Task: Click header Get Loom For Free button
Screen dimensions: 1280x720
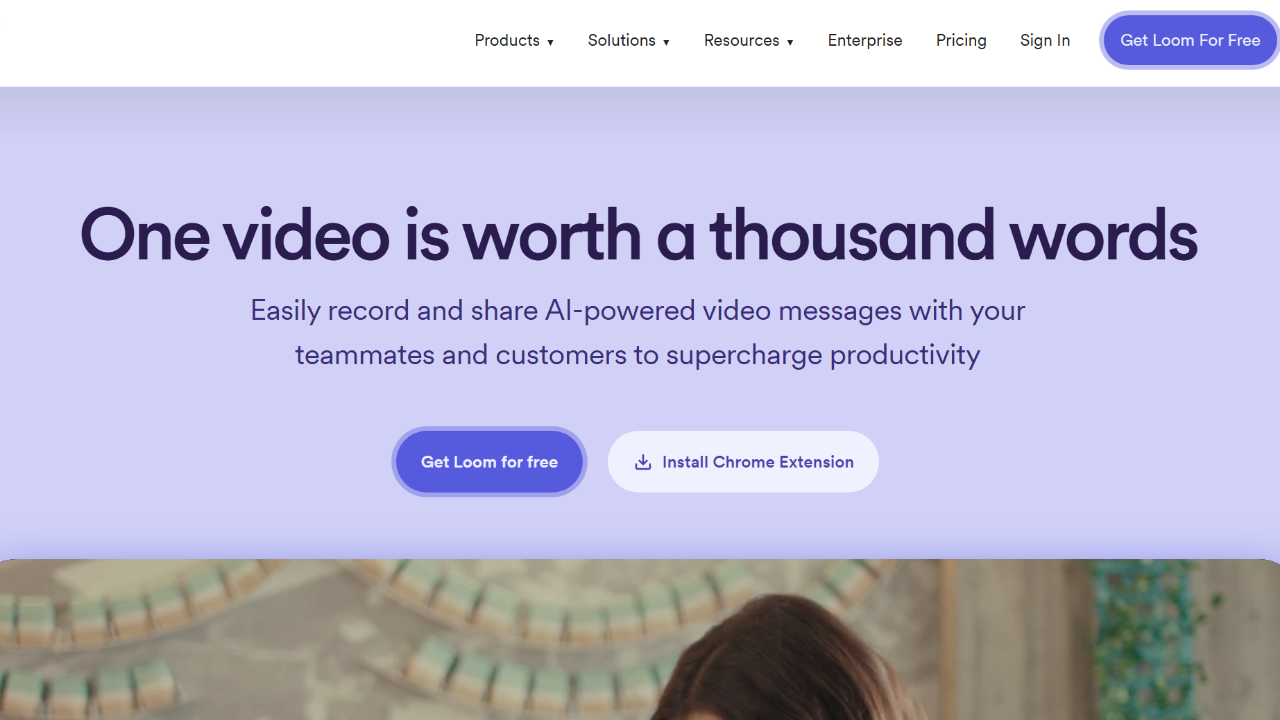Action: click(1190, 40)
